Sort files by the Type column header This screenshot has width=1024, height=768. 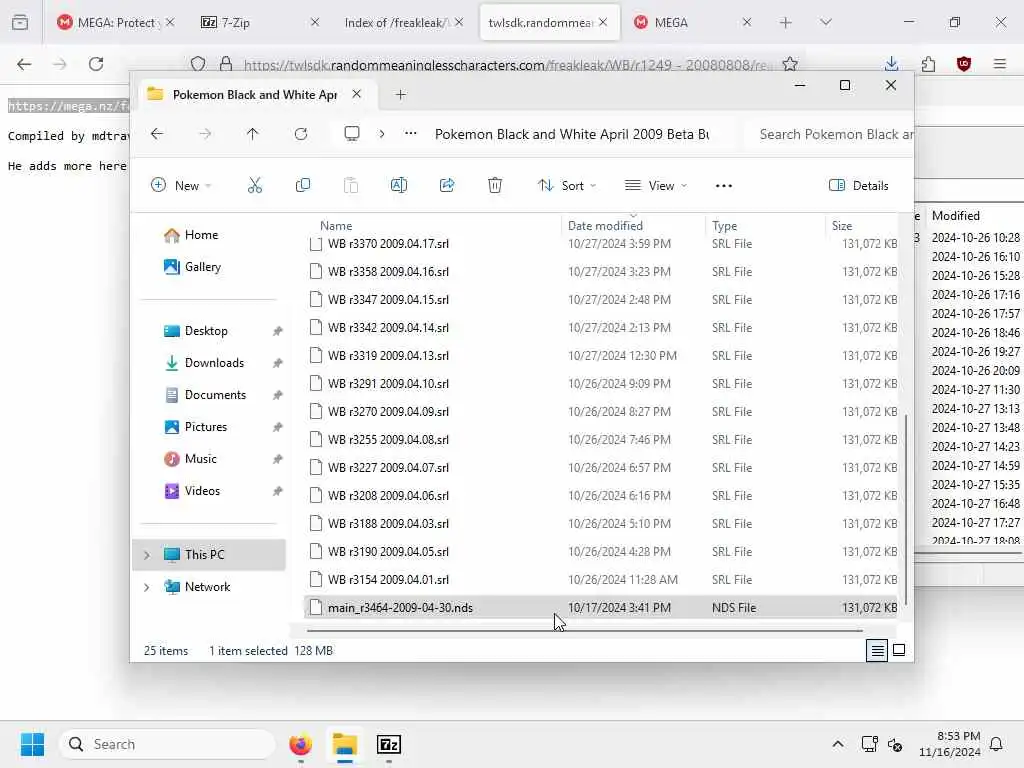[x=724, y=226]
